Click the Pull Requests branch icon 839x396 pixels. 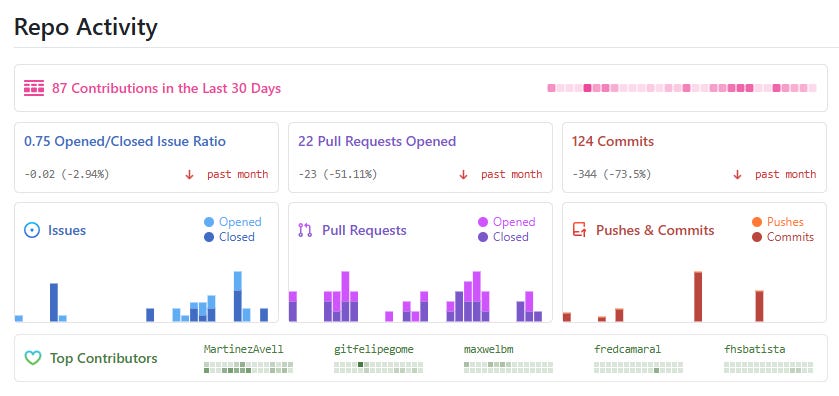[305, 231]
